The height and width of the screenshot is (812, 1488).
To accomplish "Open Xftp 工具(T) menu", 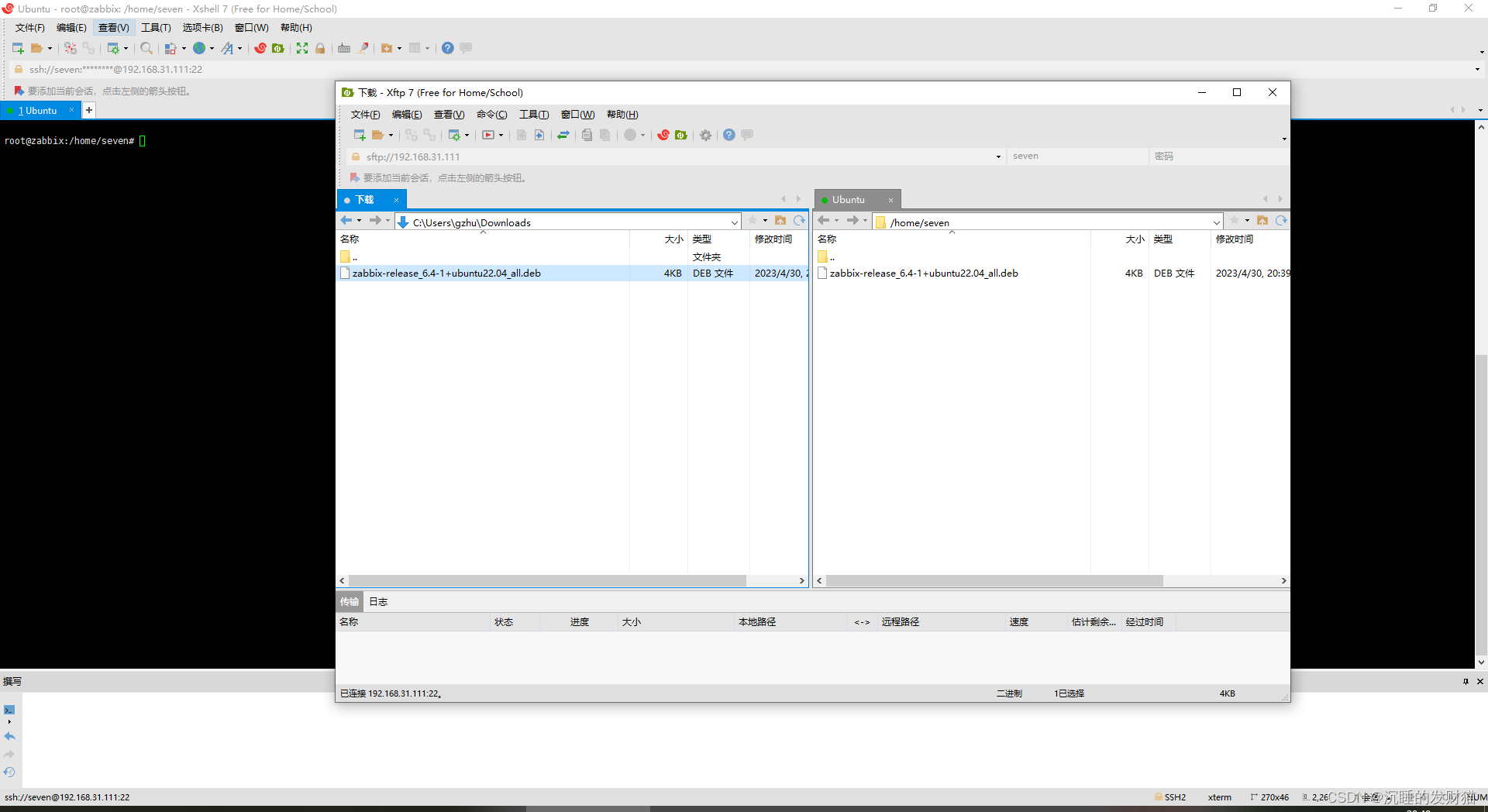I will click(x=534, y=115).
